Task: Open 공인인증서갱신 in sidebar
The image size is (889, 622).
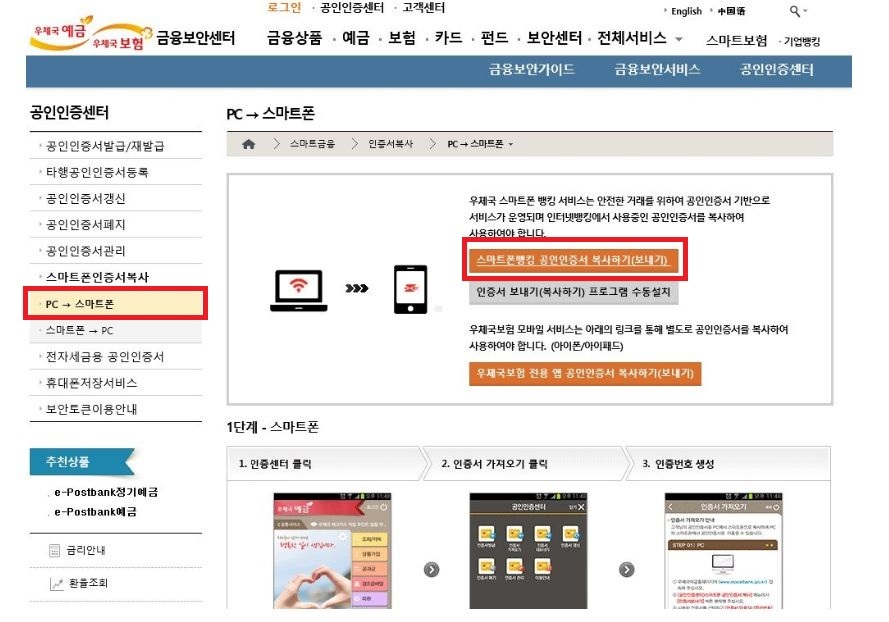Action: coord(86,198)
